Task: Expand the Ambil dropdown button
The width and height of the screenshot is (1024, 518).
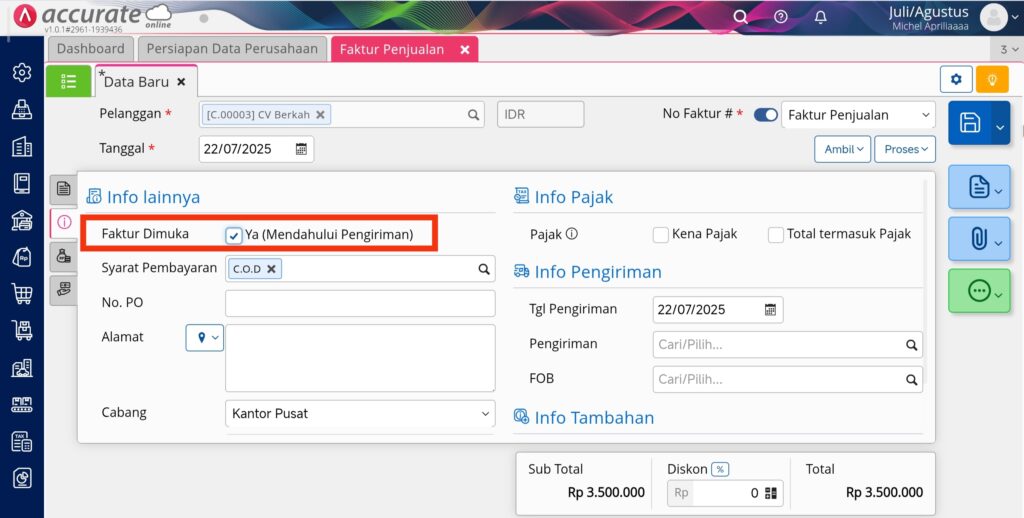Action: pos(842,149)
